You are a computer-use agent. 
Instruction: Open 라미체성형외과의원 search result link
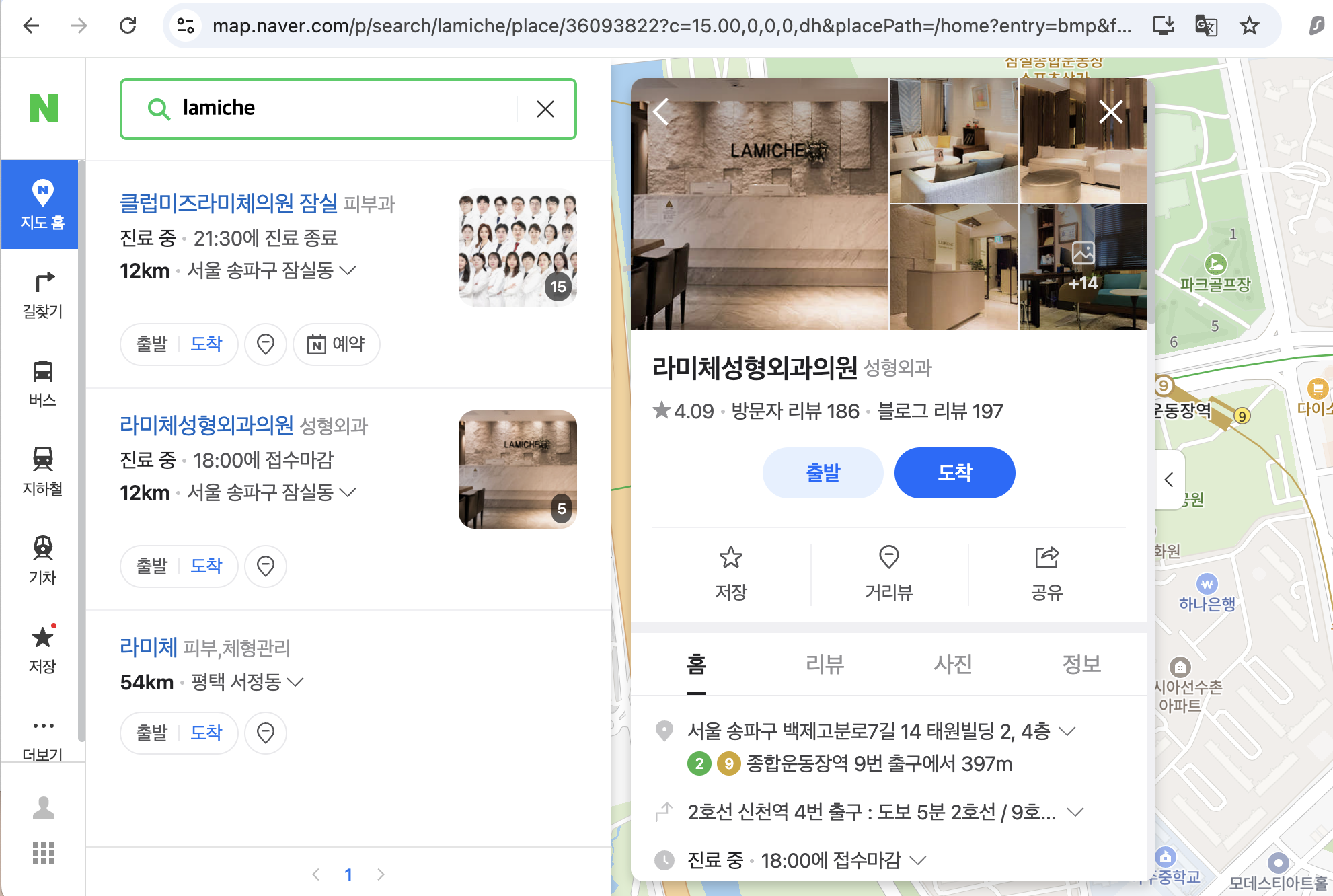point(206,425)
